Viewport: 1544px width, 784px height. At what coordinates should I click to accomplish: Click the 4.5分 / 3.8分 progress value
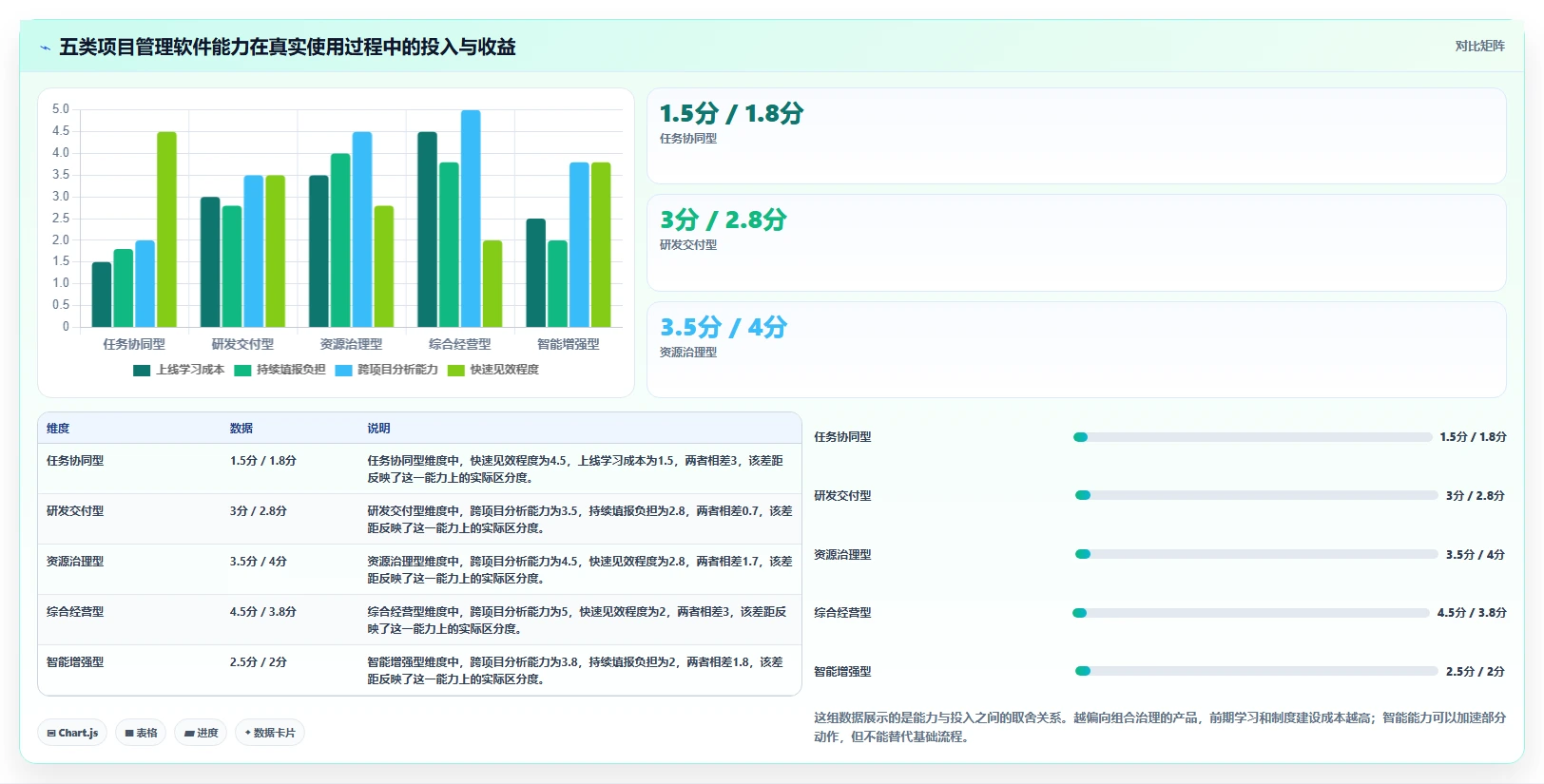click(x=1472, y=613)
